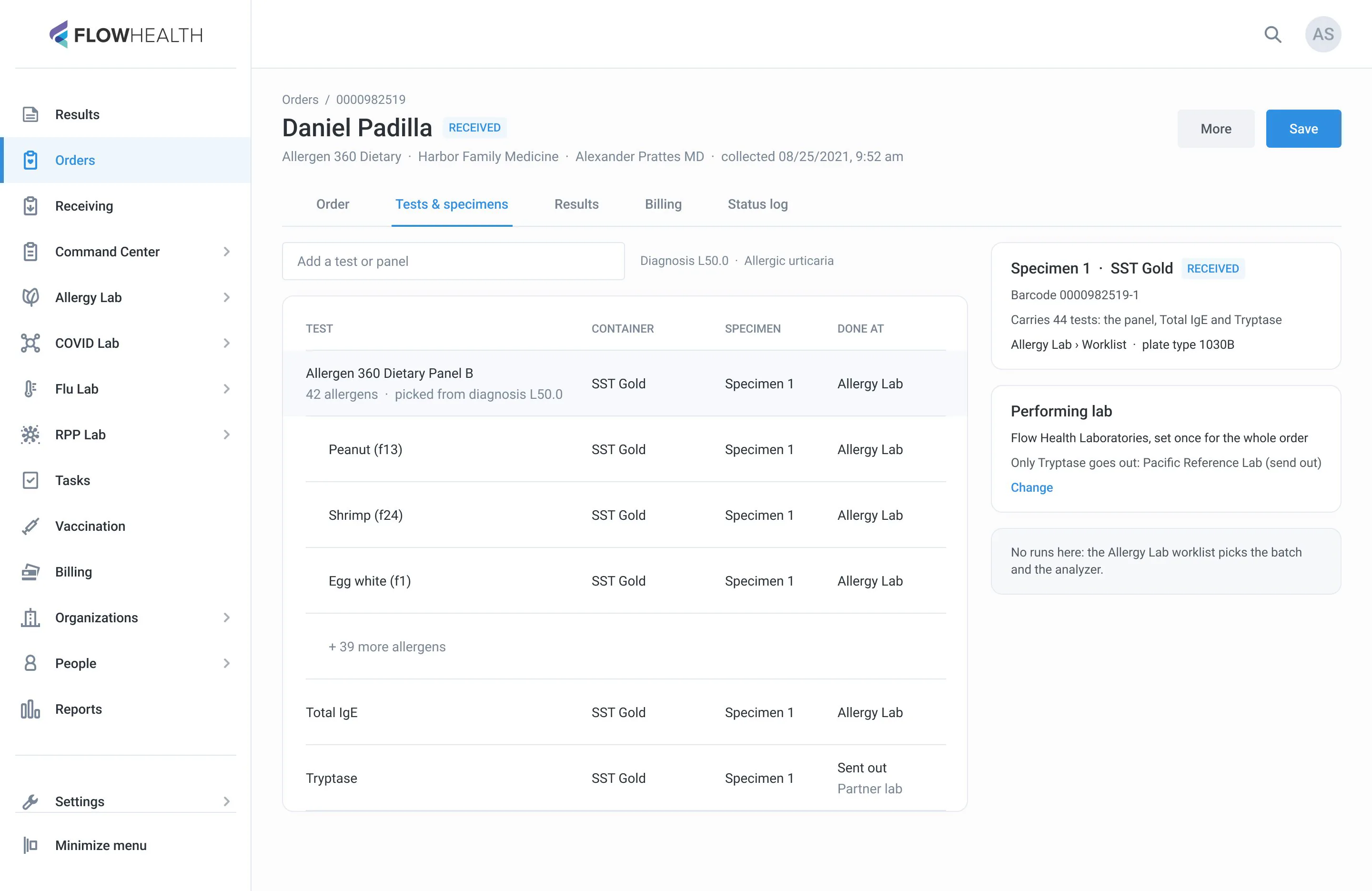Click the Settings wrench icon

click(30, 801)
